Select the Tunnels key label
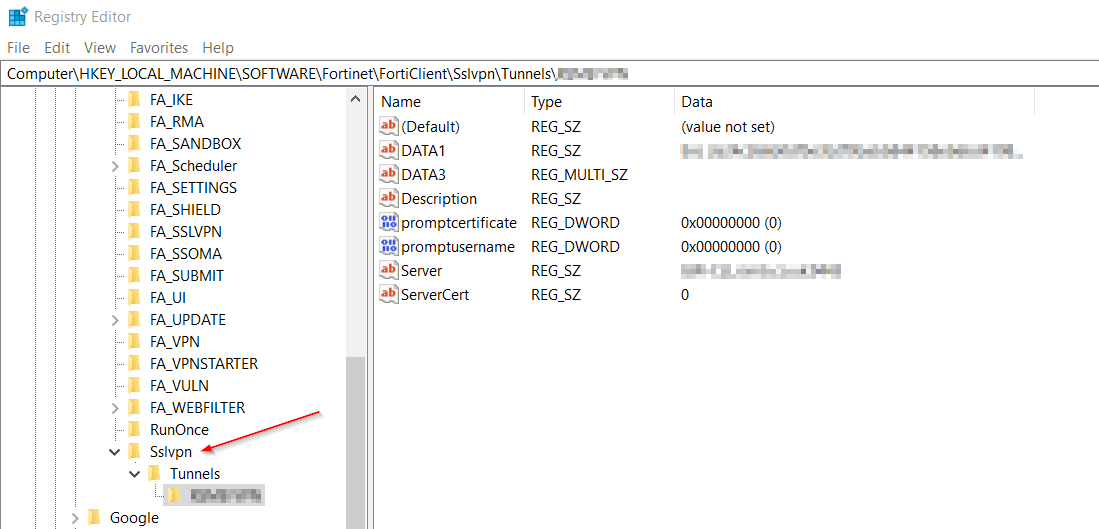Screen dimensions: 1099x529 point(195,474)
